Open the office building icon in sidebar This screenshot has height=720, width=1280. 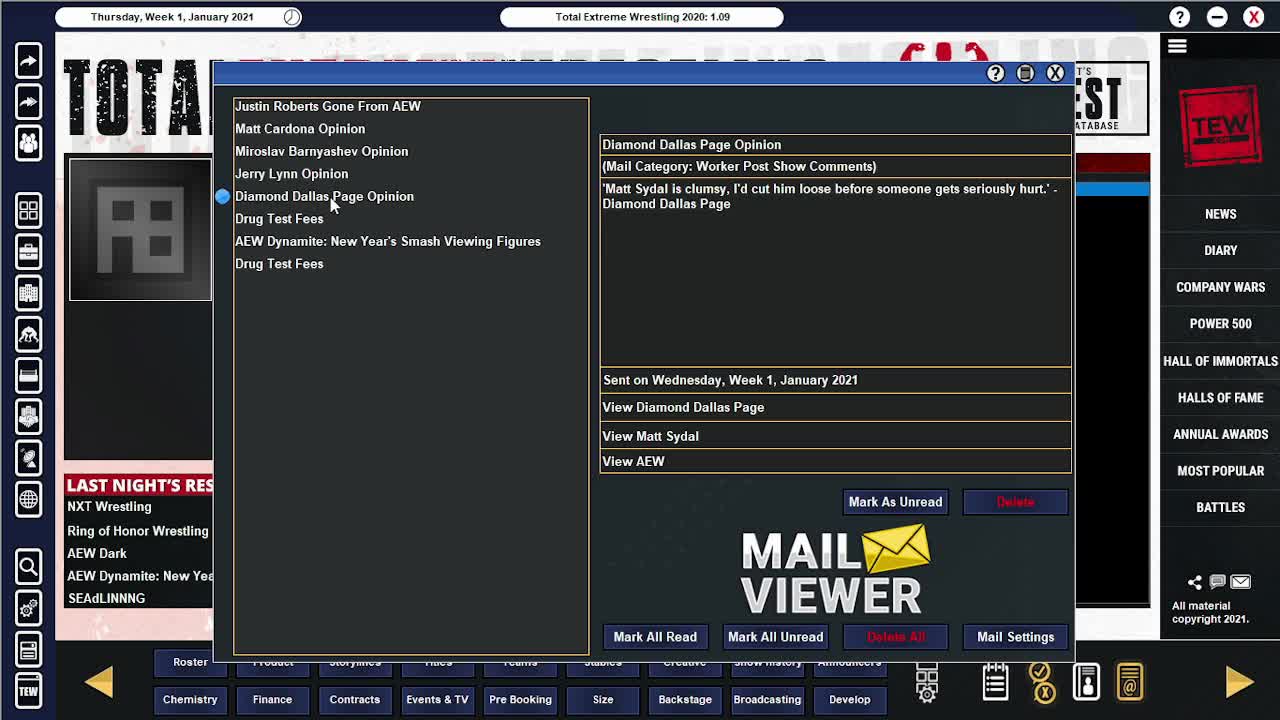coord(28,293)
